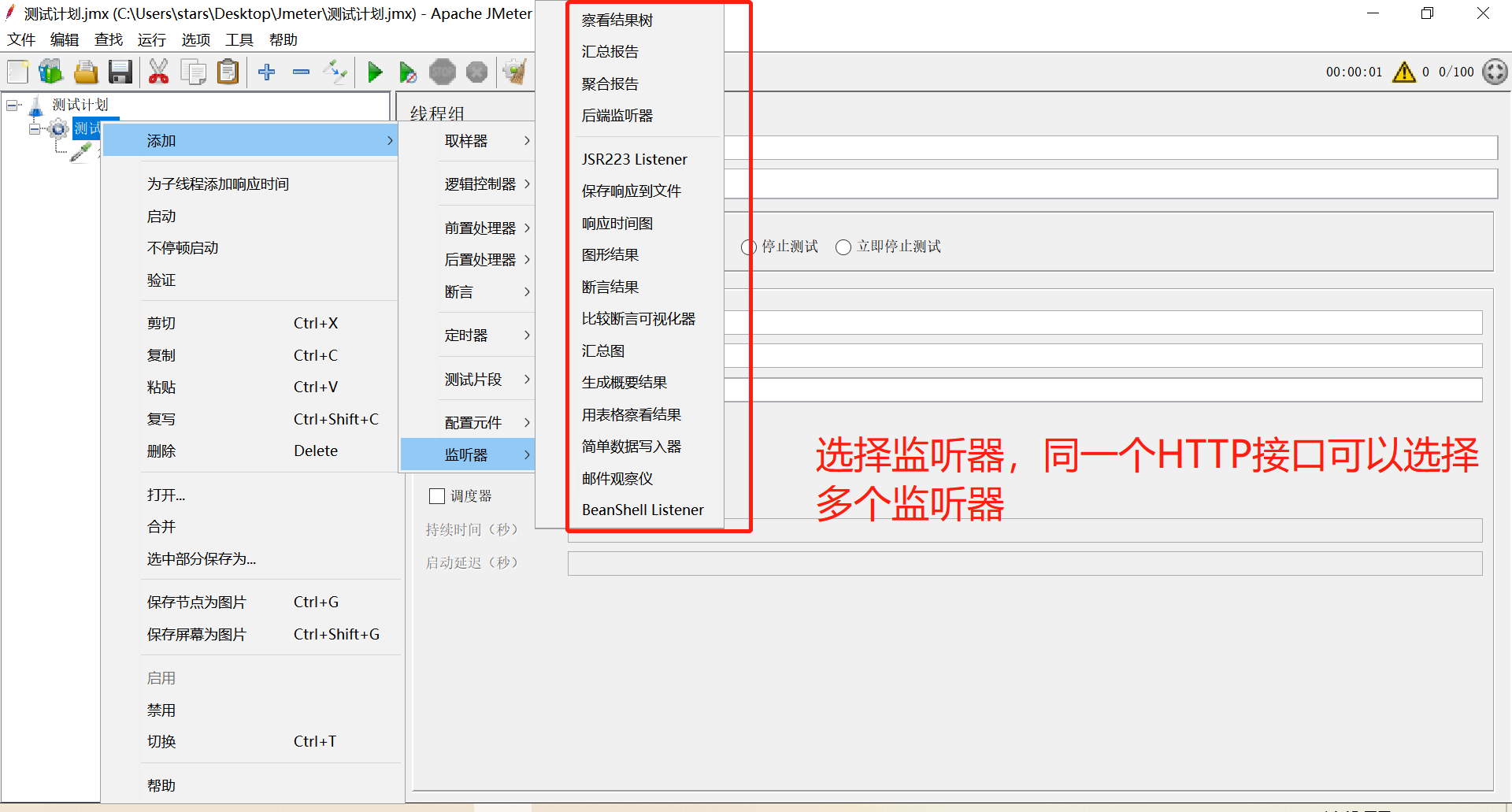The width and height of the screenshot is (1512, 812).
Task: Add a BeanShell Listener
Action: point(642,510)
